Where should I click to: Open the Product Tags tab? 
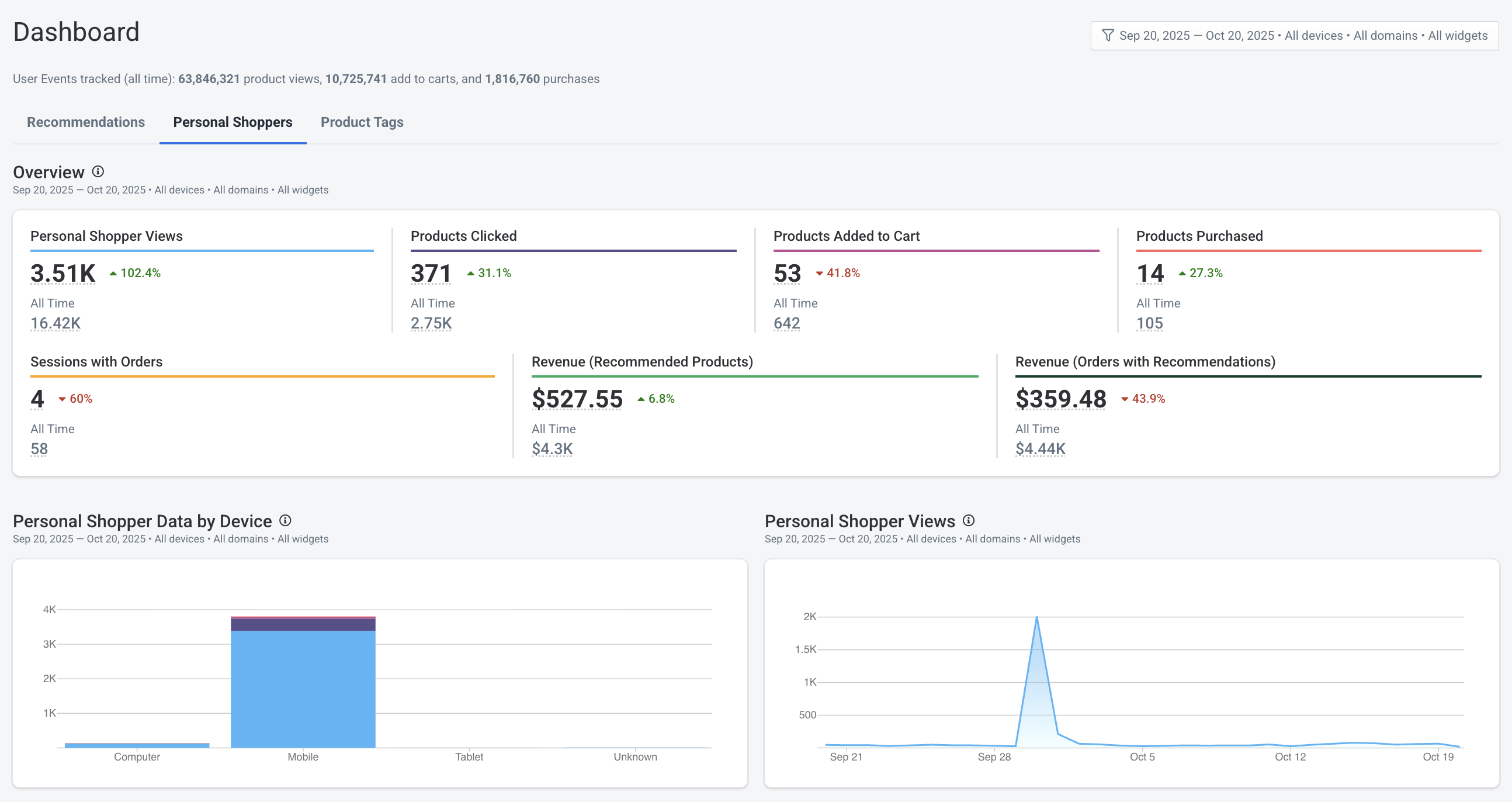click(362, 122)
